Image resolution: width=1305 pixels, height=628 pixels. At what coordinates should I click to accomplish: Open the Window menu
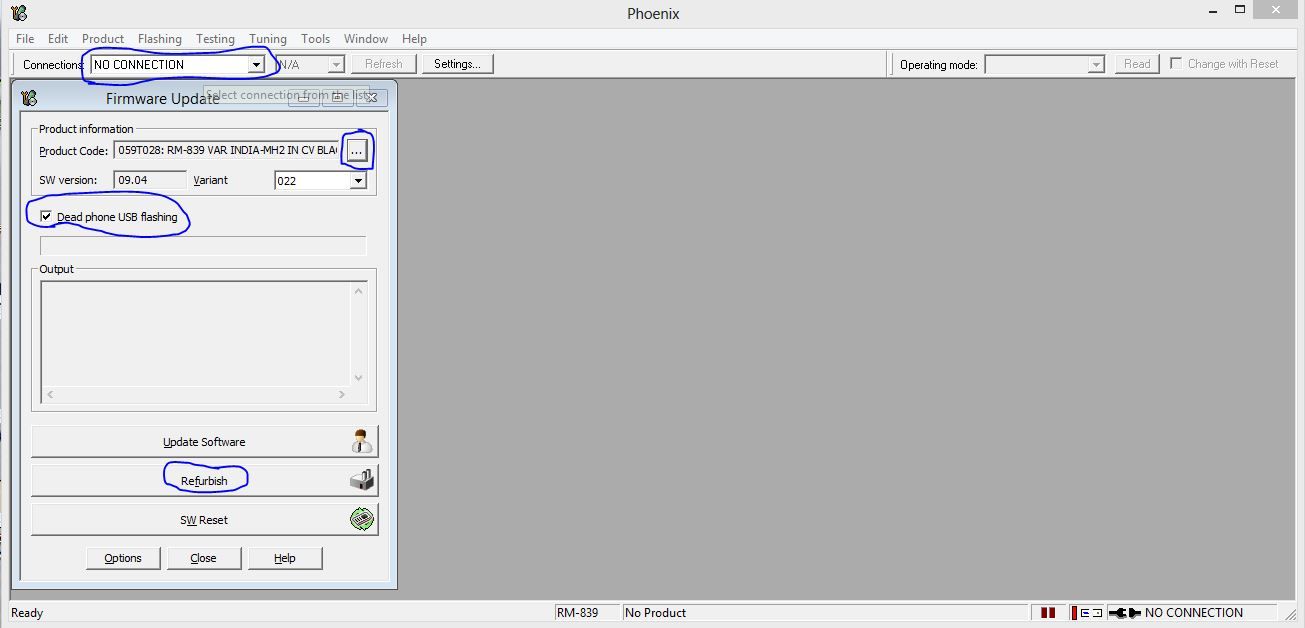click(x=366, y=39)
